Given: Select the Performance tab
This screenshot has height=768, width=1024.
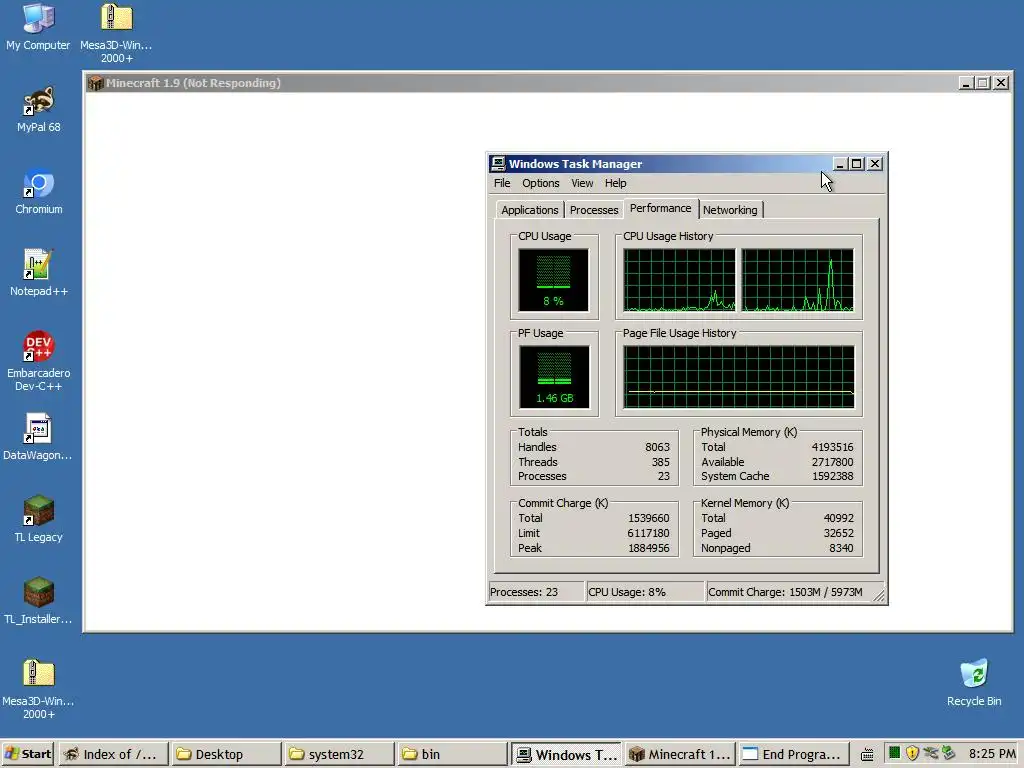Looking at the screenshot, I should tap(660, 208).
